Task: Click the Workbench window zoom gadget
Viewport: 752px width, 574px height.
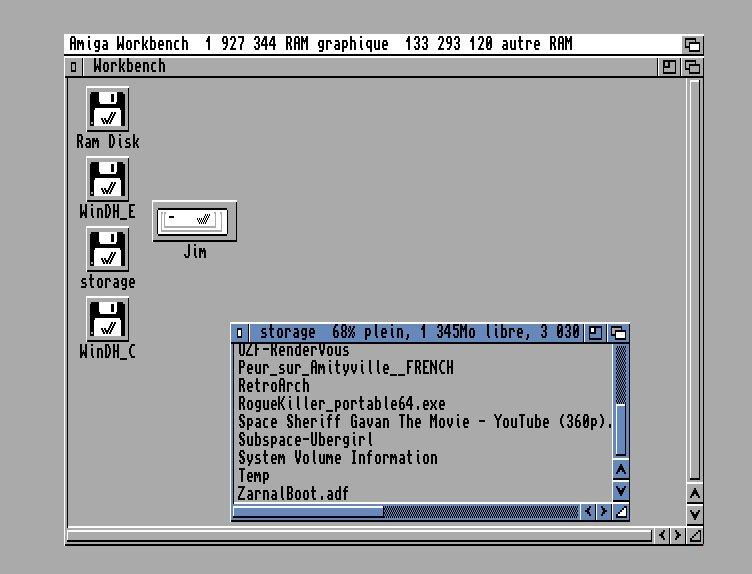Action: [669, 67]
